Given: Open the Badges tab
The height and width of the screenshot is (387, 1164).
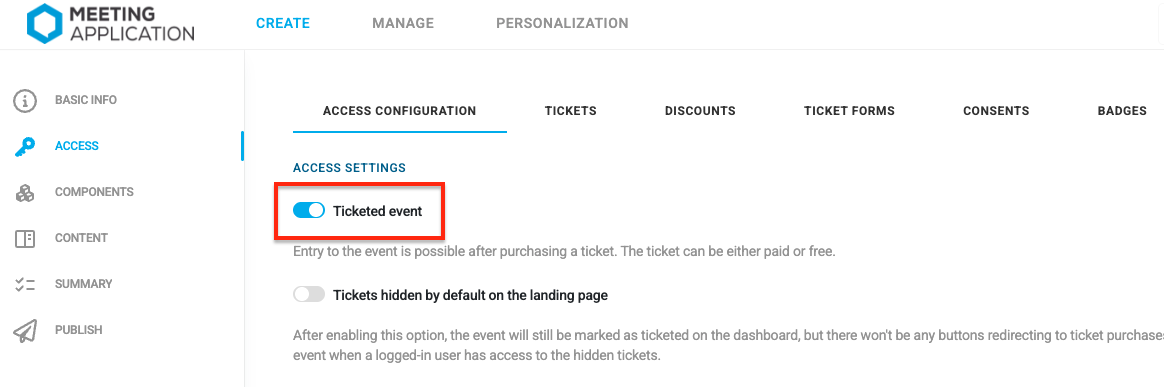Looking at the screenshot, I should [x=1122, y=111].
